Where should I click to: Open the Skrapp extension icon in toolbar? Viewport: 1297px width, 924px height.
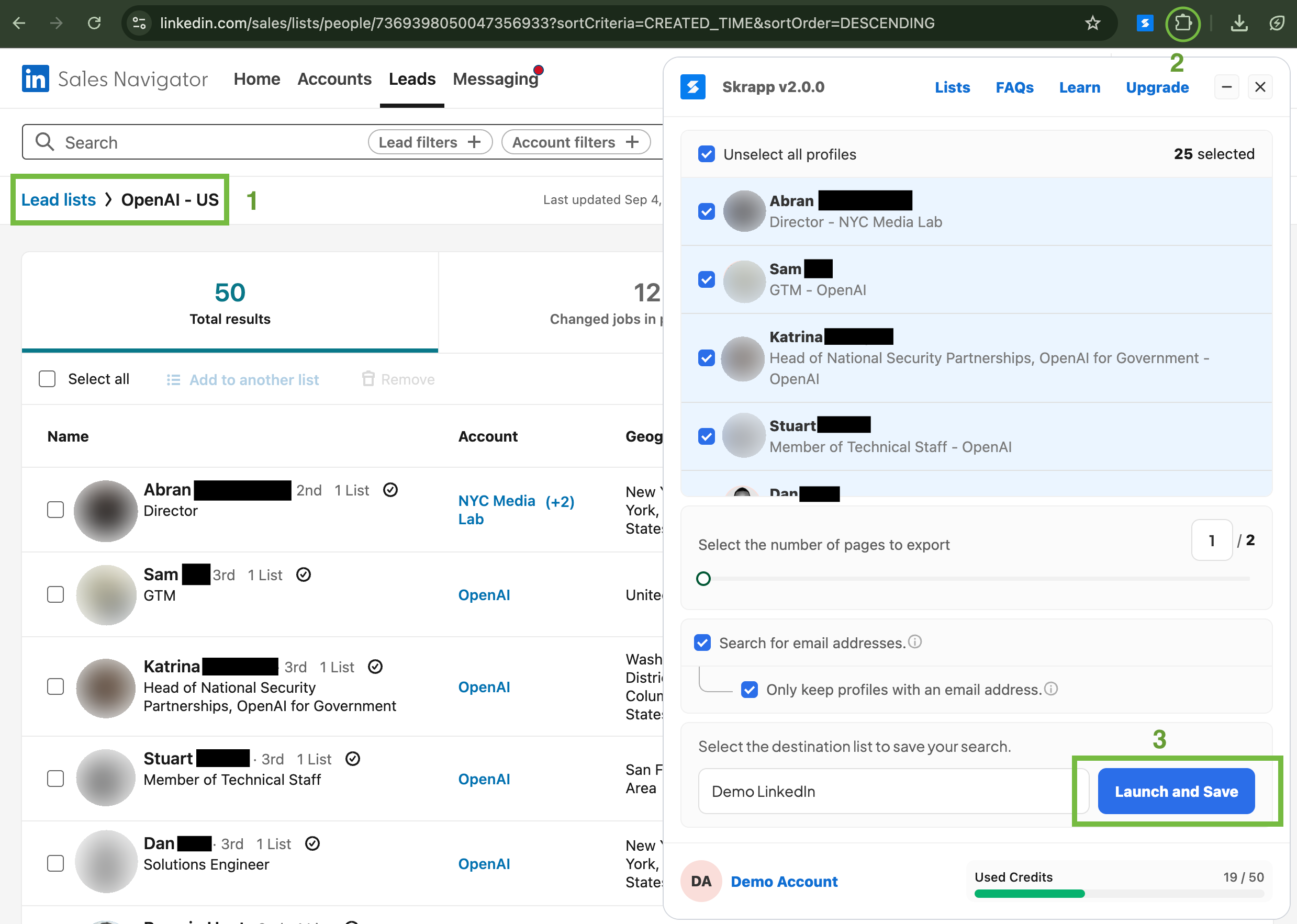(1145, 24)
